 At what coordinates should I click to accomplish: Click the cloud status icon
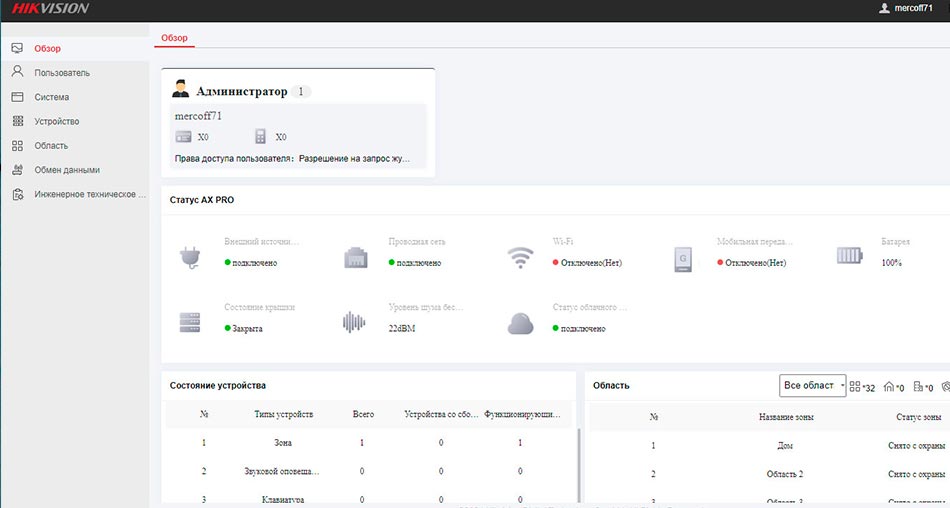click(x=520, y=324)
